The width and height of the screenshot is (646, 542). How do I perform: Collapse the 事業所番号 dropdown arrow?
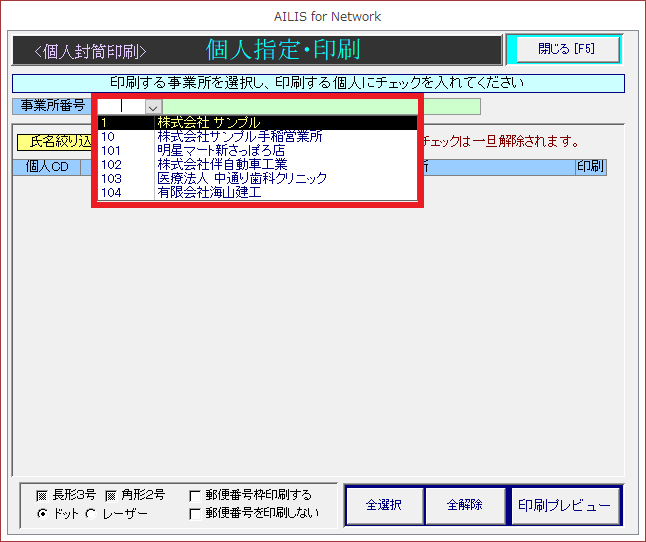(x=153, y=107)
